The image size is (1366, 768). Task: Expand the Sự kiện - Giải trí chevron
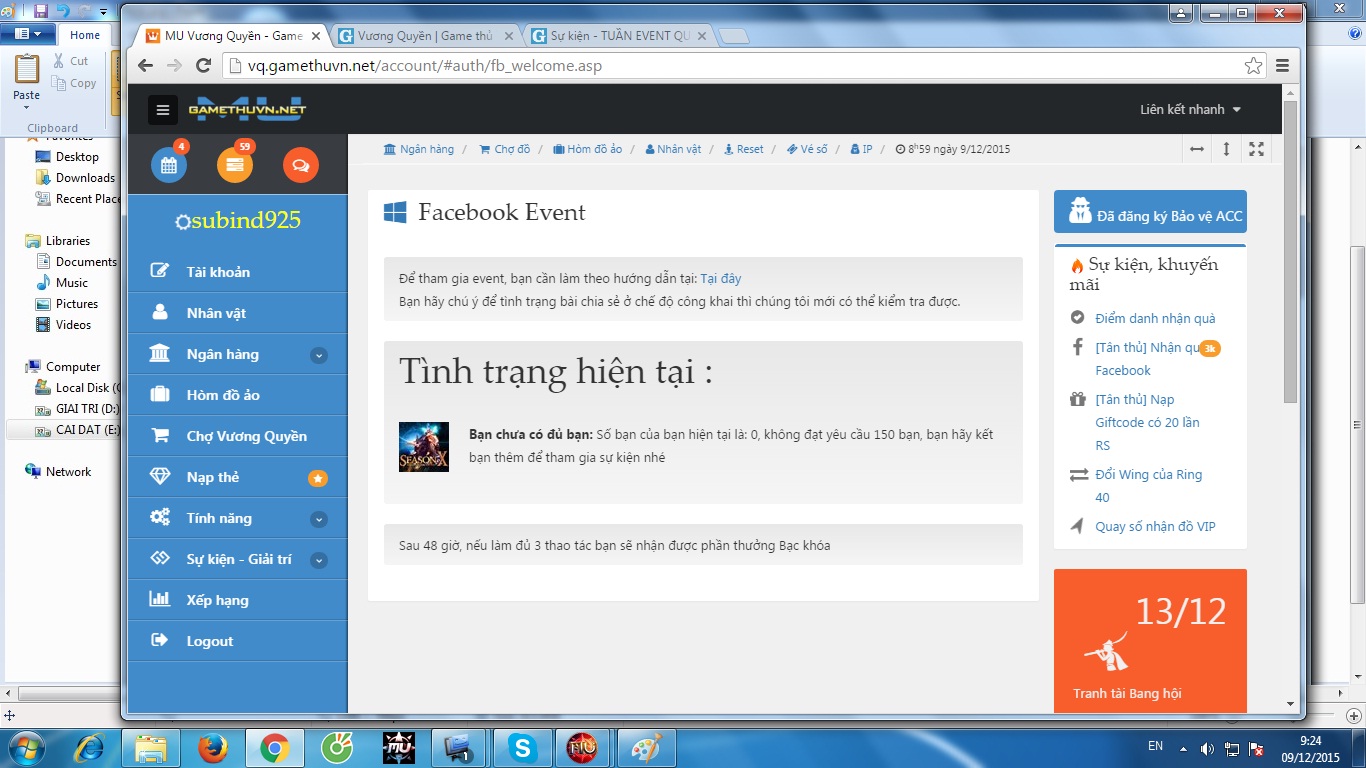pyautogui.click(x=318, y=560)
